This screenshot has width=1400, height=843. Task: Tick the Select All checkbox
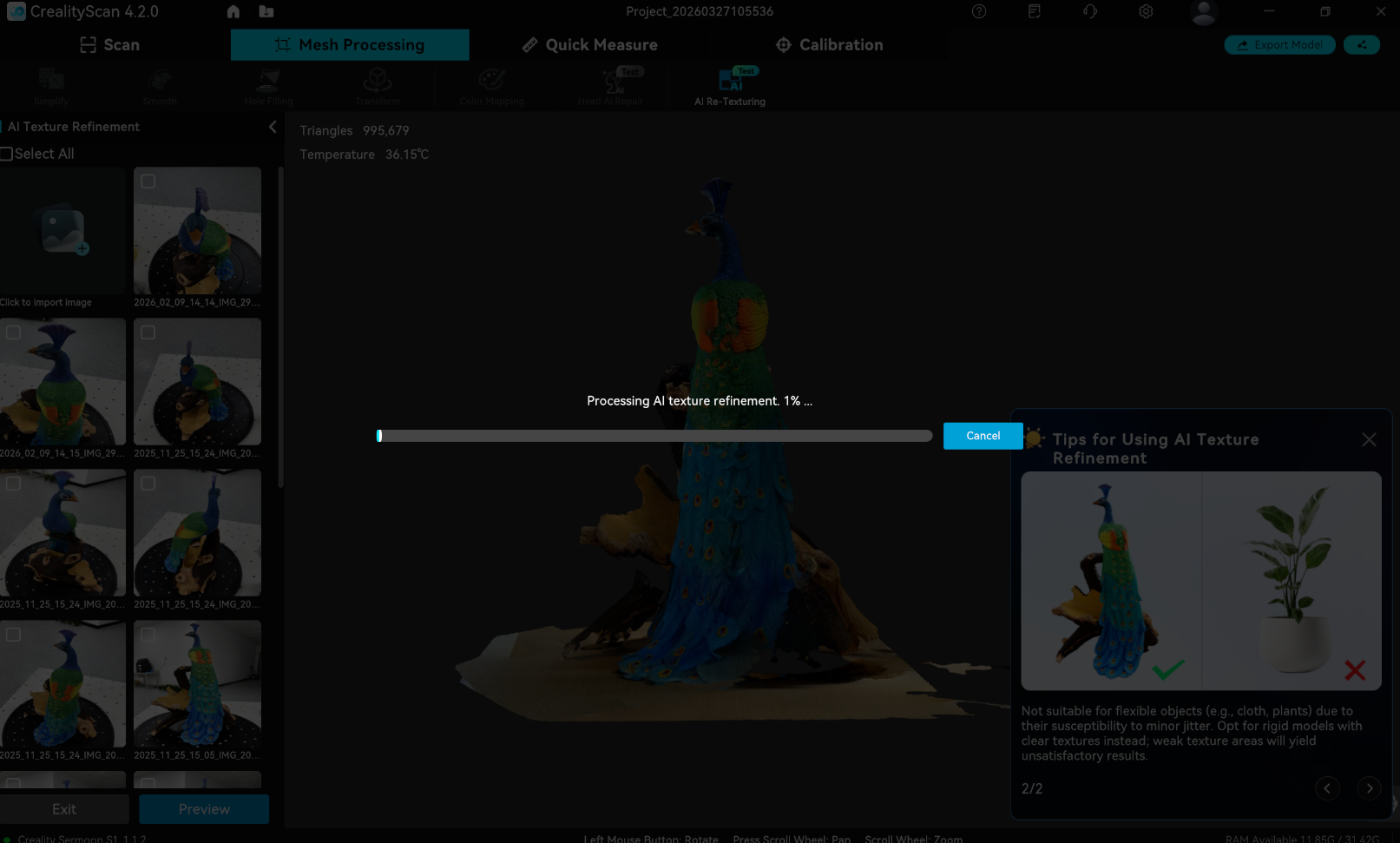(7, 154)
